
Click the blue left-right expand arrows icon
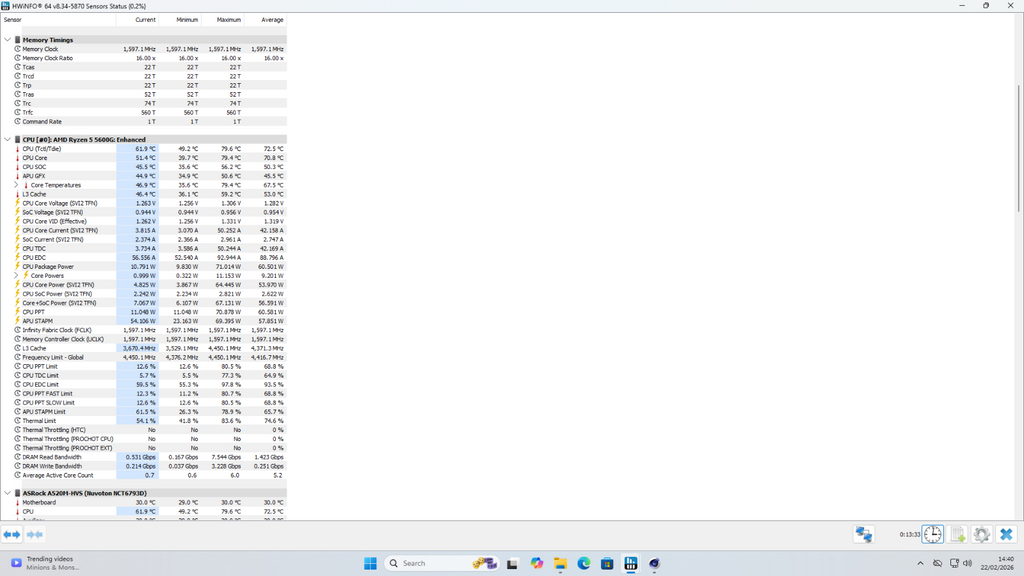point(12,535)
